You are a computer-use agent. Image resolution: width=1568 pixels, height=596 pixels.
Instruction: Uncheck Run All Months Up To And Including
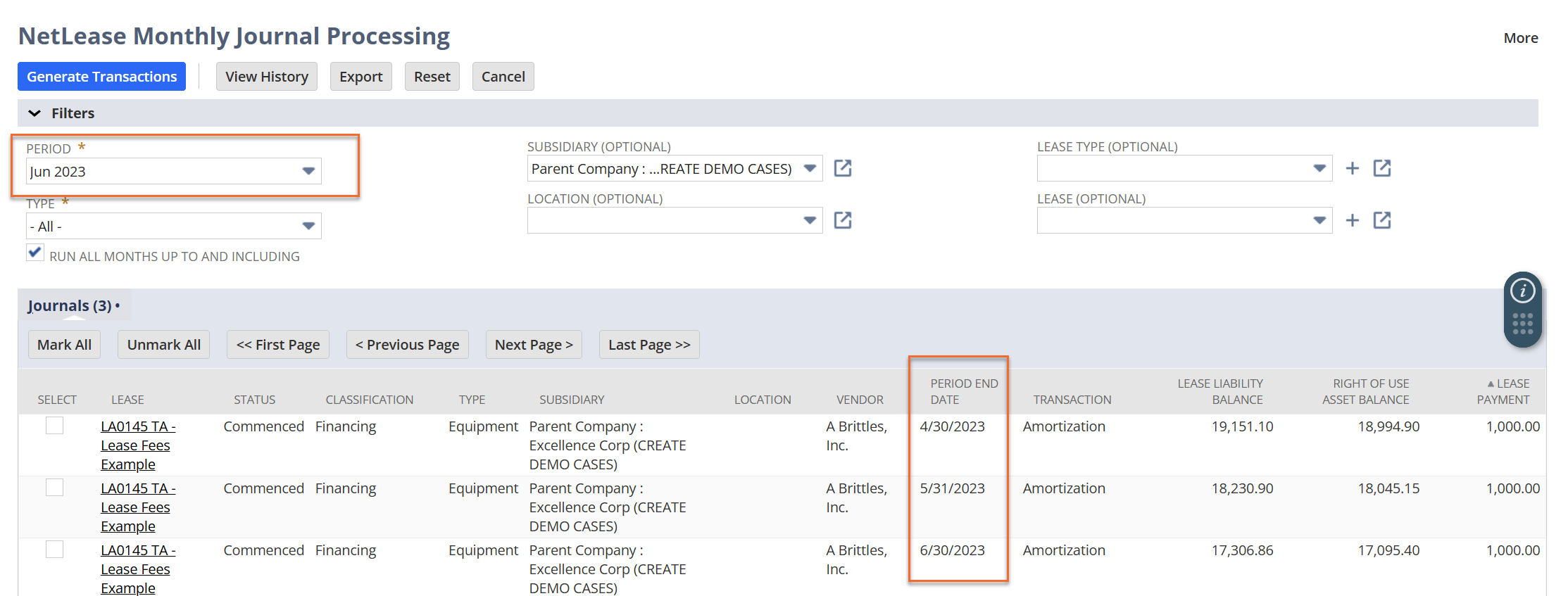[35, 253]
